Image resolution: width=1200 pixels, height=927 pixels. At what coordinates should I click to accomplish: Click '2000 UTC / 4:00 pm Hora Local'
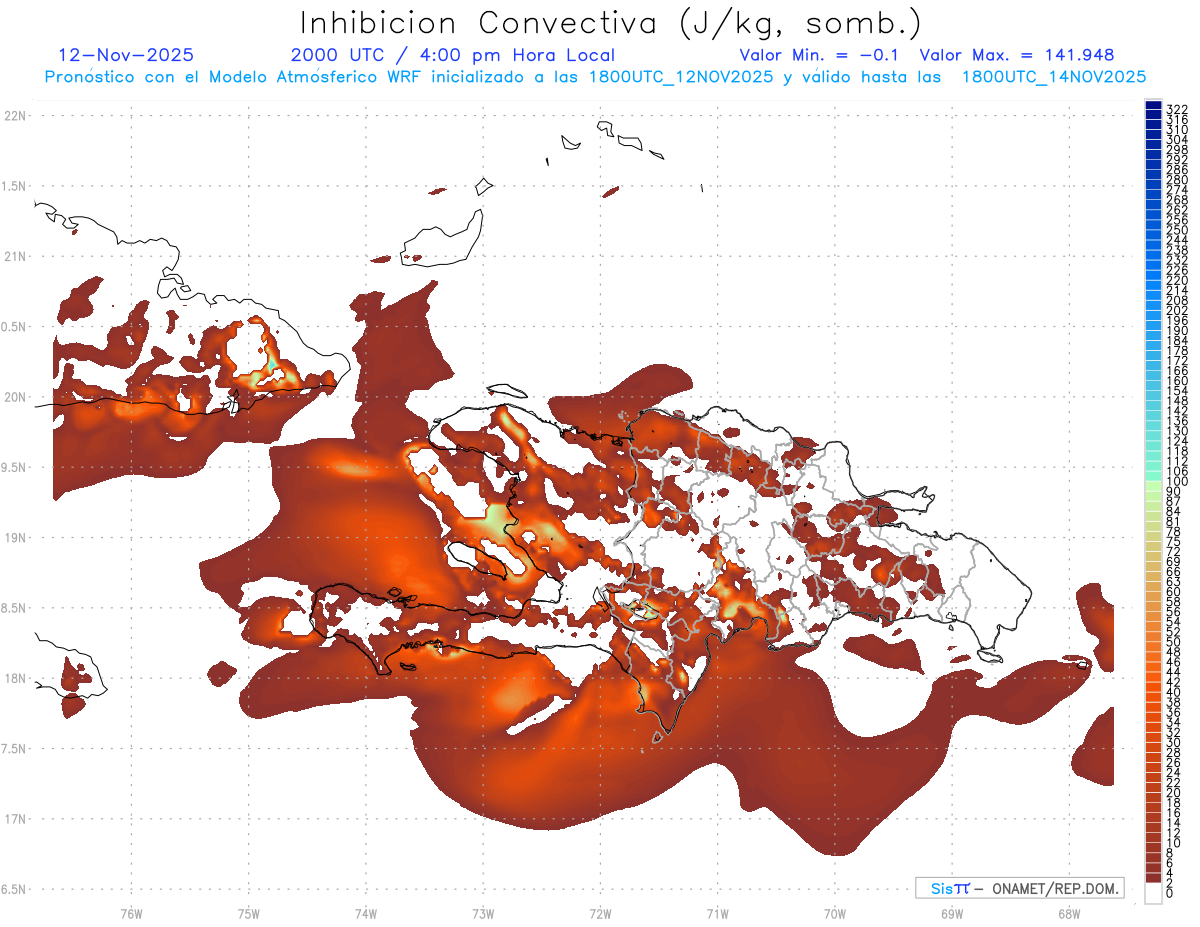452,55
